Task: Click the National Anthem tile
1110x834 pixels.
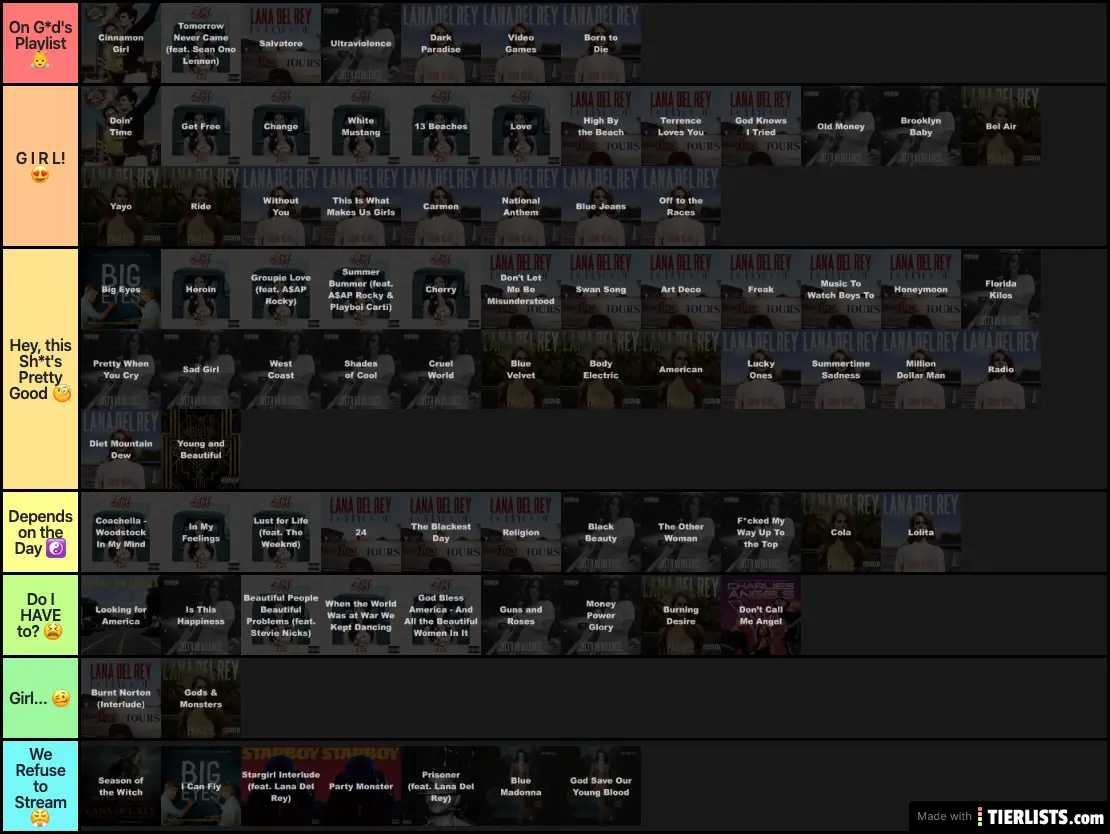Action: point(521,206)
